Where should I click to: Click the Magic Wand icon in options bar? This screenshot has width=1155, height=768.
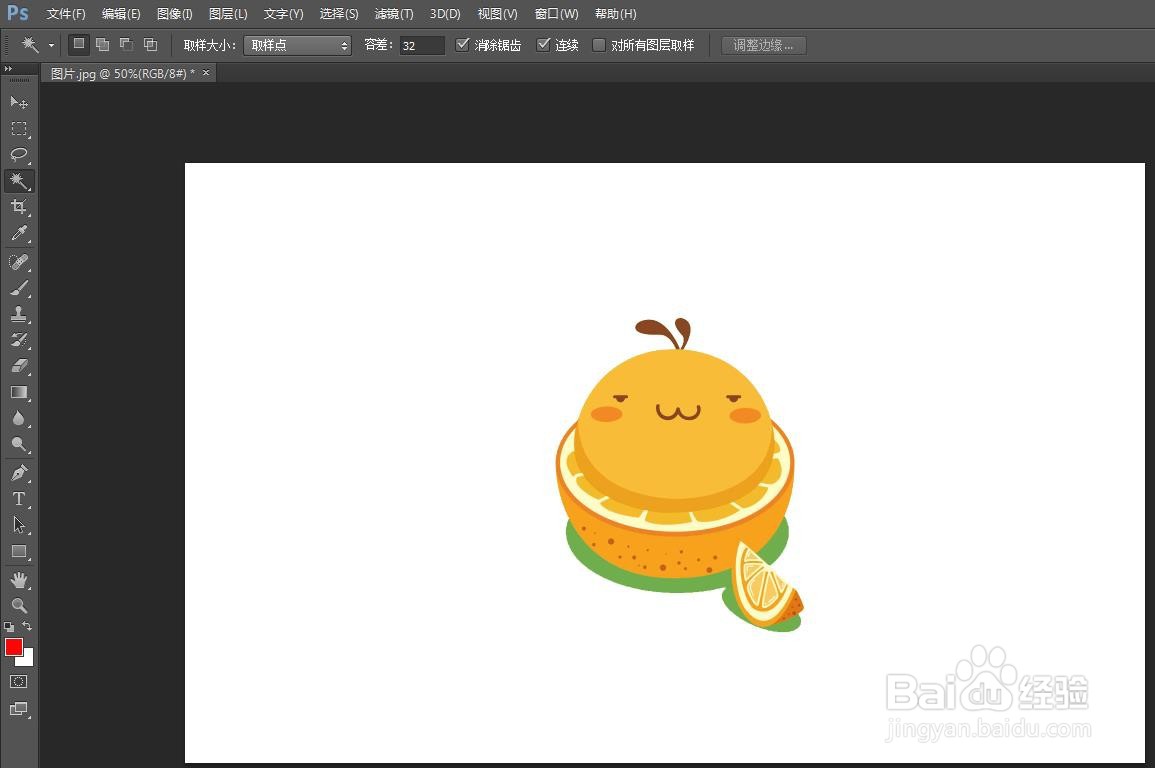[x=30, y=45]
